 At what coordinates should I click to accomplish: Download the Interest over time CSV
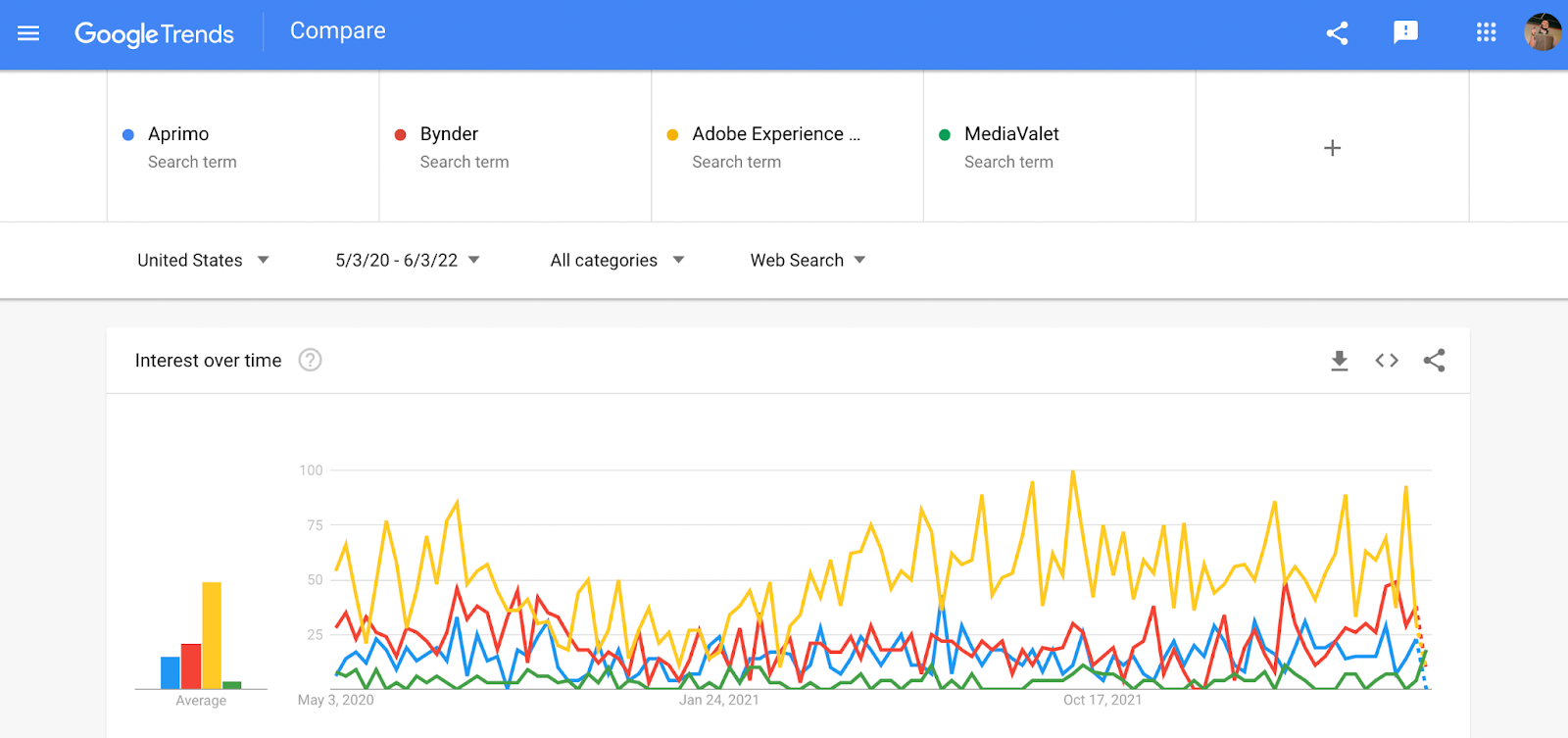(1339, 361)
